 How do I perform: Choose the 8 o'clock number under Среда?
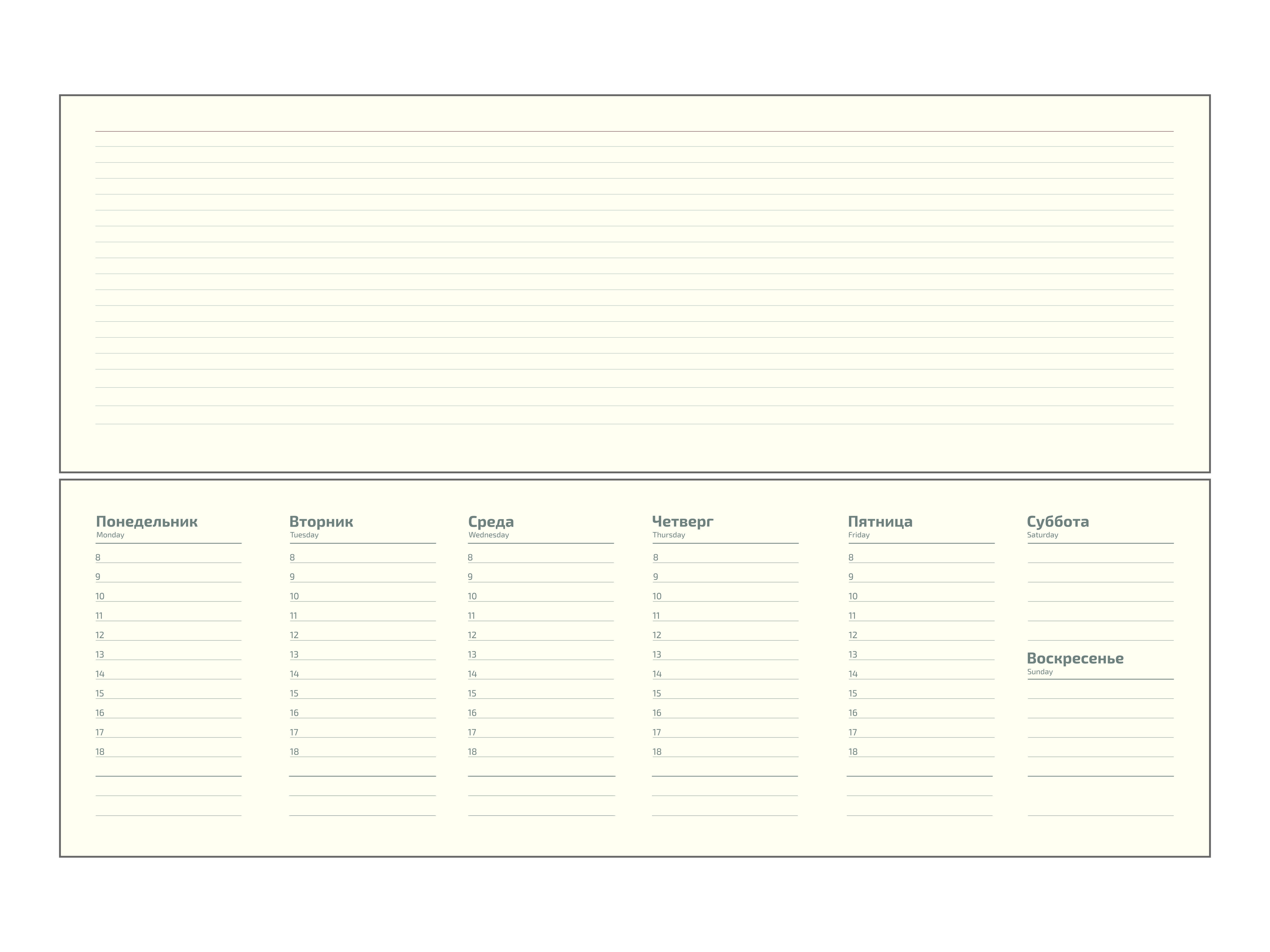click(x=470, y=557)
